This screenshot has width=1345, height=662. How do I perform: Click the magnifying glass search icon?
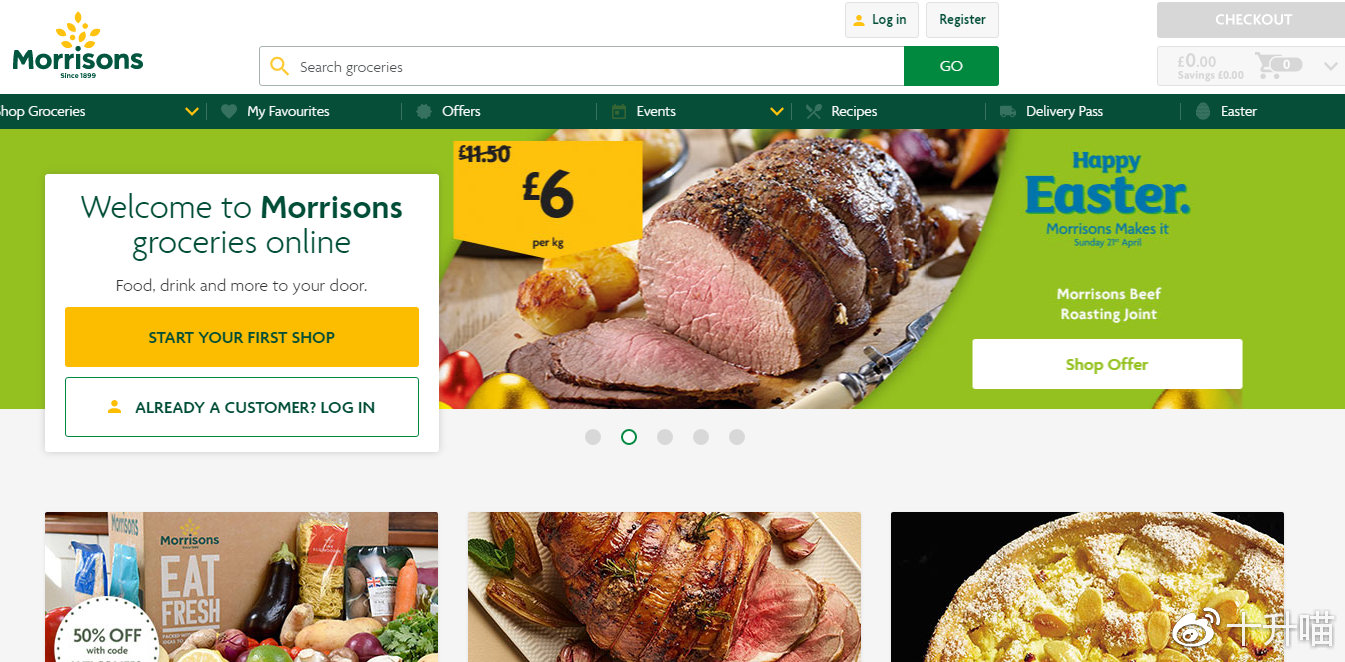click(279, 66)
